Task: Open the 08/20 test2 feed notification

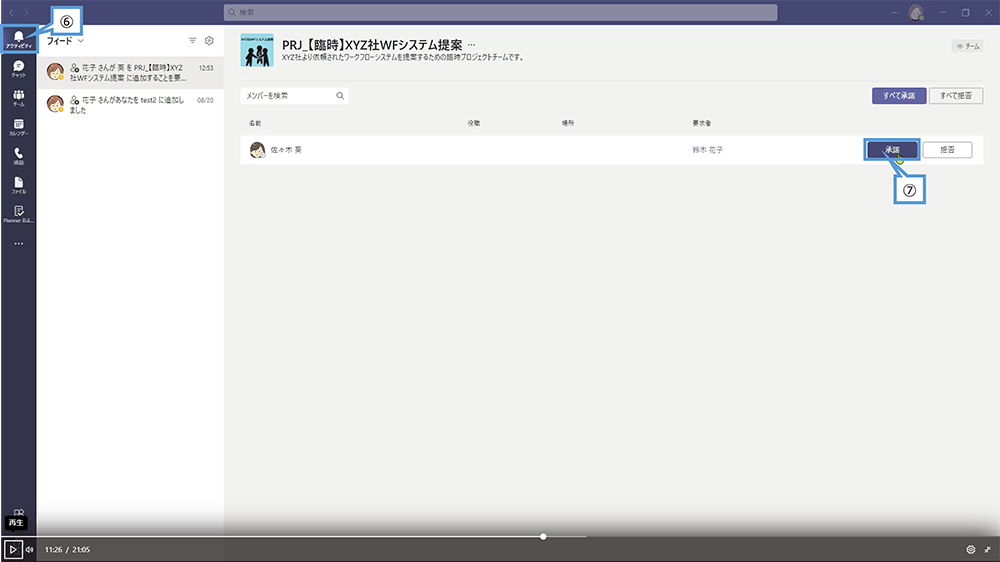Action: [x=130, y=105]
